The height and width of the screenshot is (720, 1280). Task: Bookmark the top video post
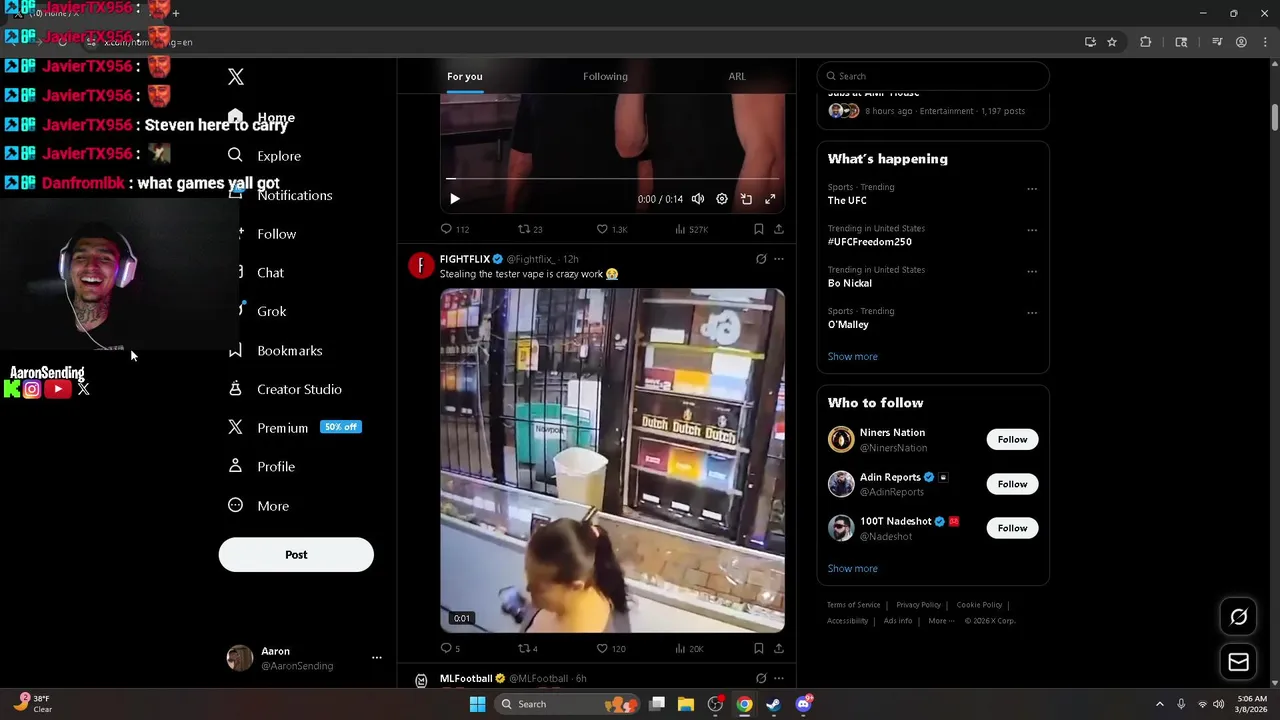click(x=759, y=229)
